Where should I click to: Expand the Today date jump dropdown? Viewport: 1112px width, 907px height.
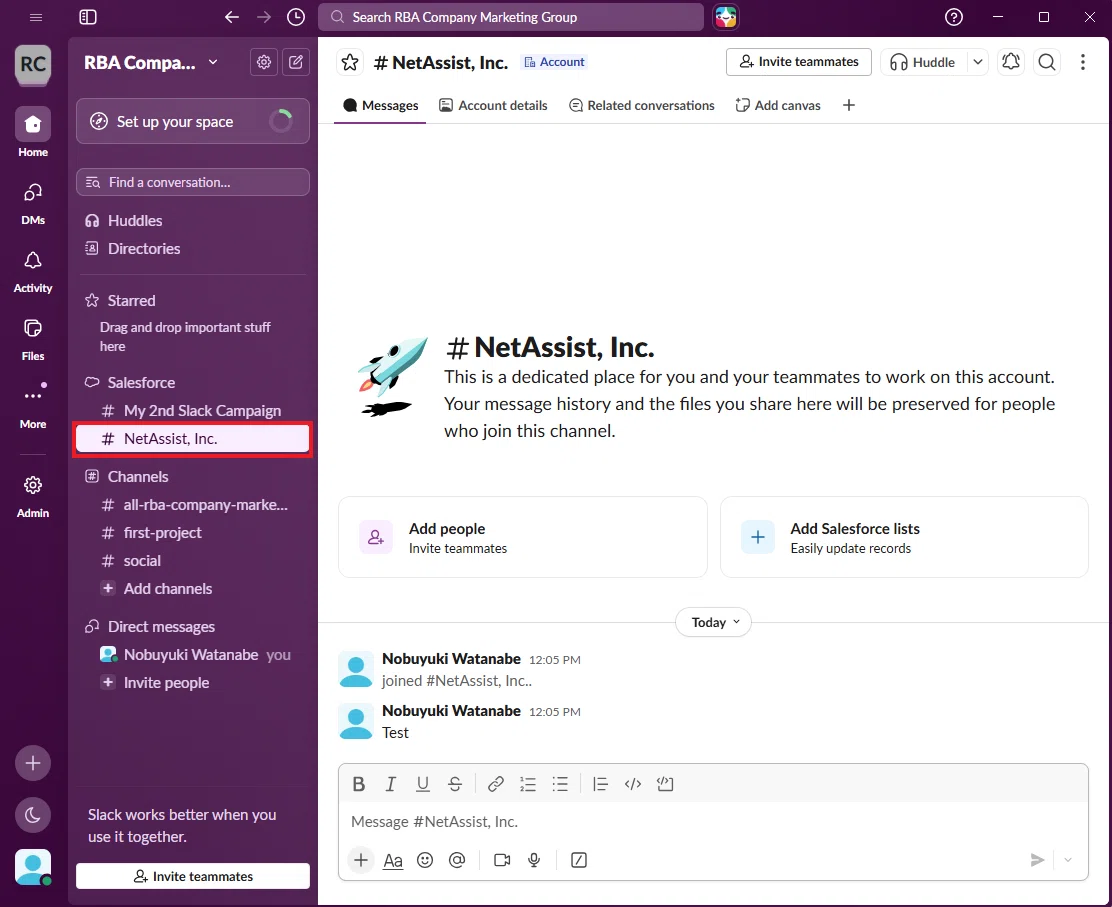(713, 623)
